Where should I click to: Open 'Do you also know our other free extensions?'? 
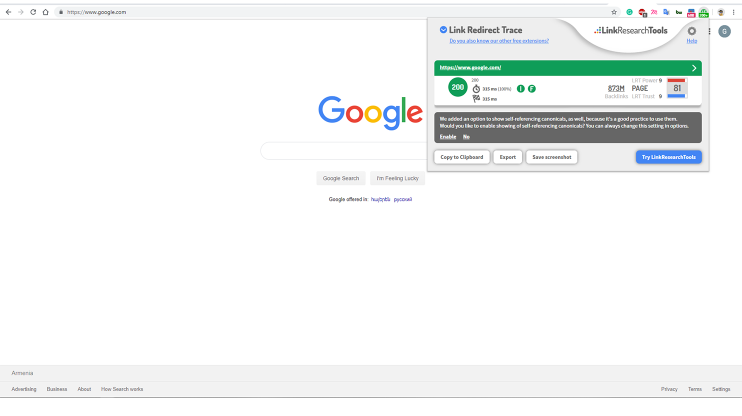[499, 41]
